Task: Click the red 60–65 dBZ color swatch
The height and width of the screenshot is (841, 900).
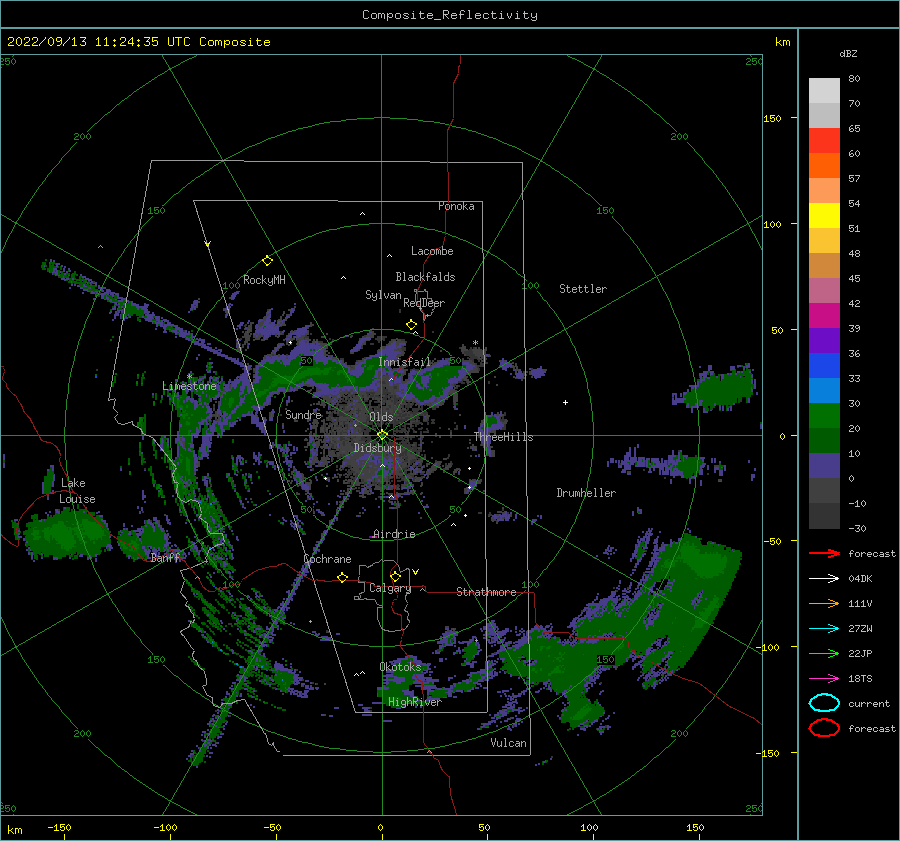Action: [824, 141]
